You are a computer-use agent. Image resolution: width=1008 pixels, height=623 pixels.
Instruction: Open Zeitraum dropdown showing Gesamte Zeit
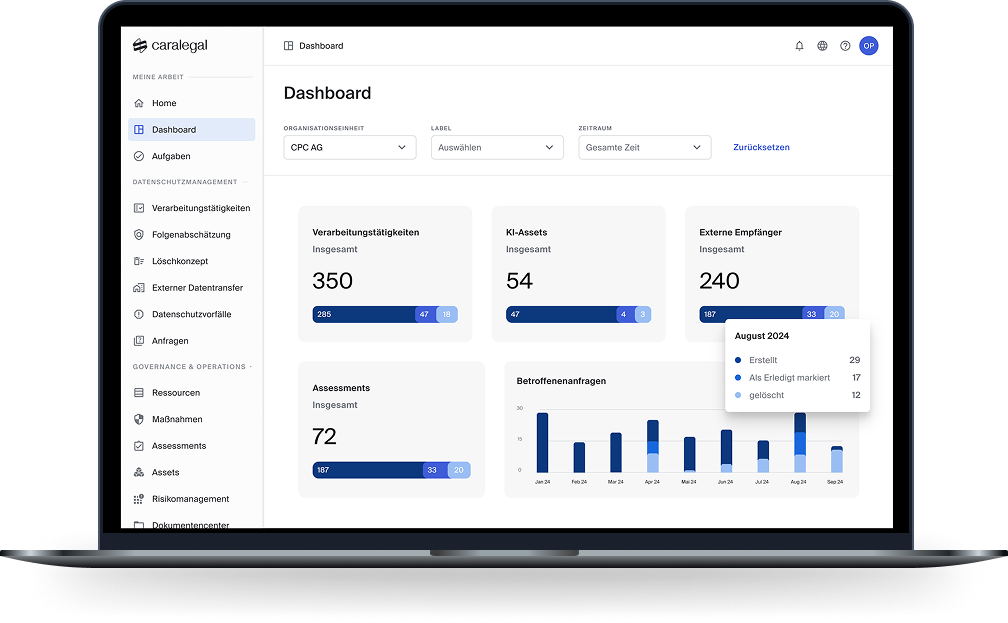pyautogui.click(x=645, y=147)
